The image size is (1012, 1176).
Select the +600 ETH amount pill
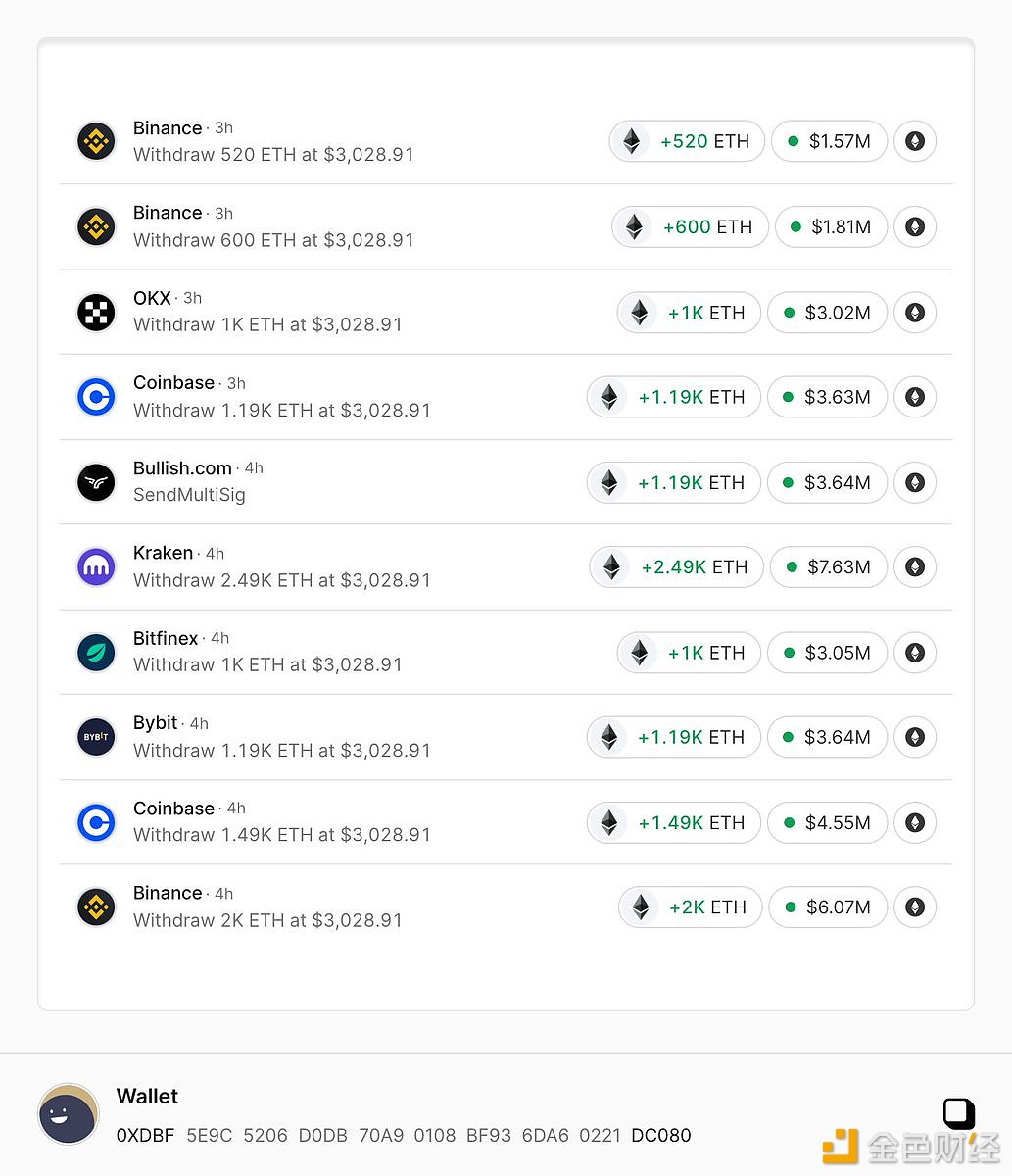coord(690,226)
